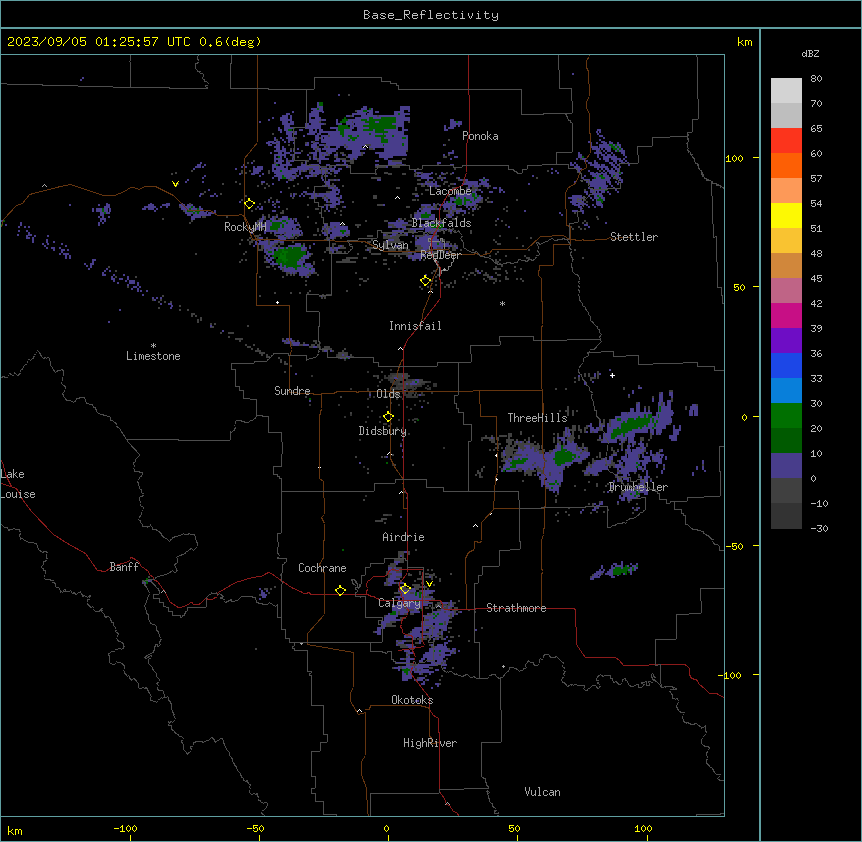This screenshot has height=842, width=862.
Task: Pick the light gray 80-70 dBZ swatch
Action: (786, 91)
